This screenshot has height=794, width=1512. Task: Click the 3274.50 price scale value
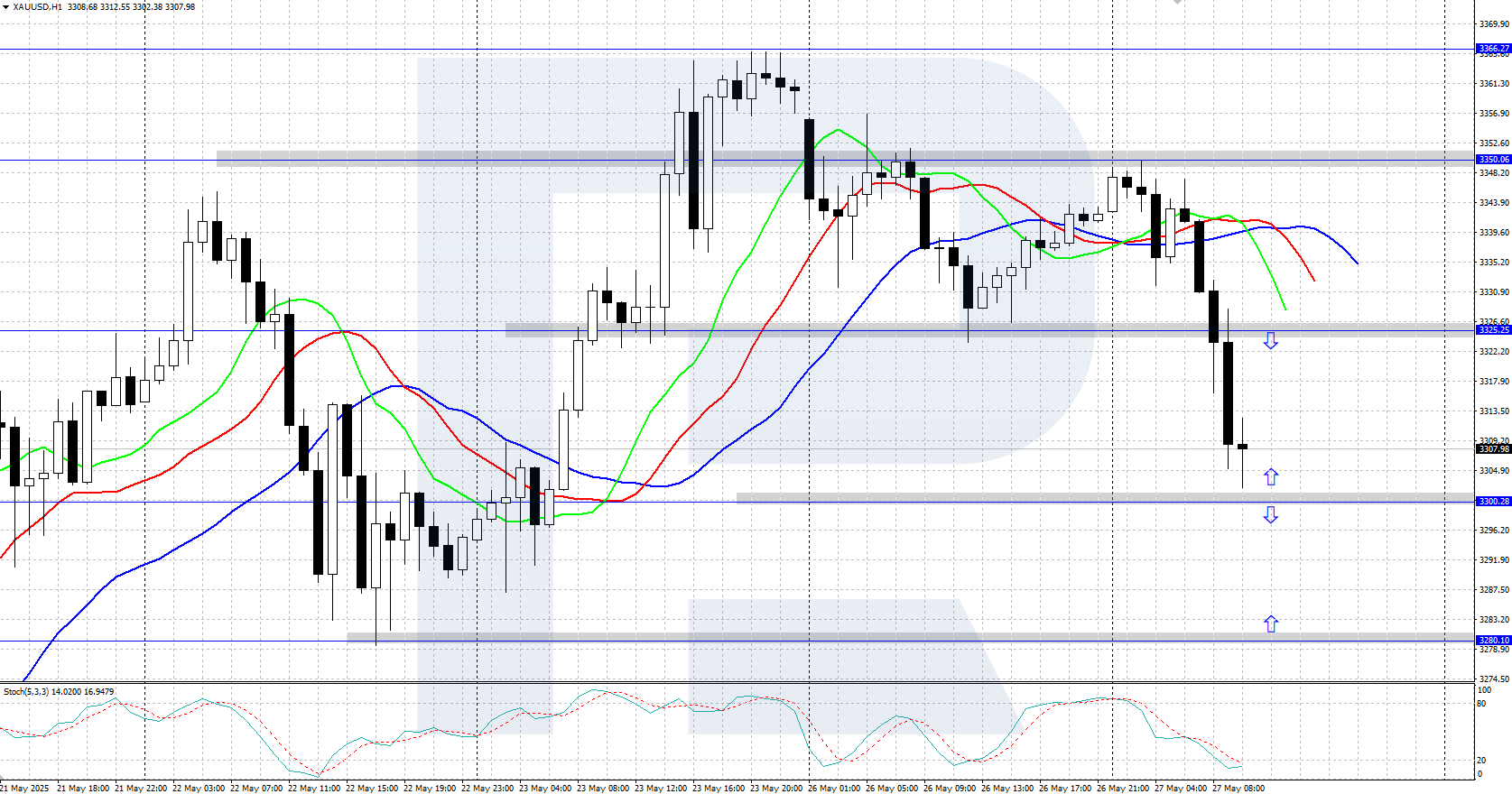coord(1494,679)
